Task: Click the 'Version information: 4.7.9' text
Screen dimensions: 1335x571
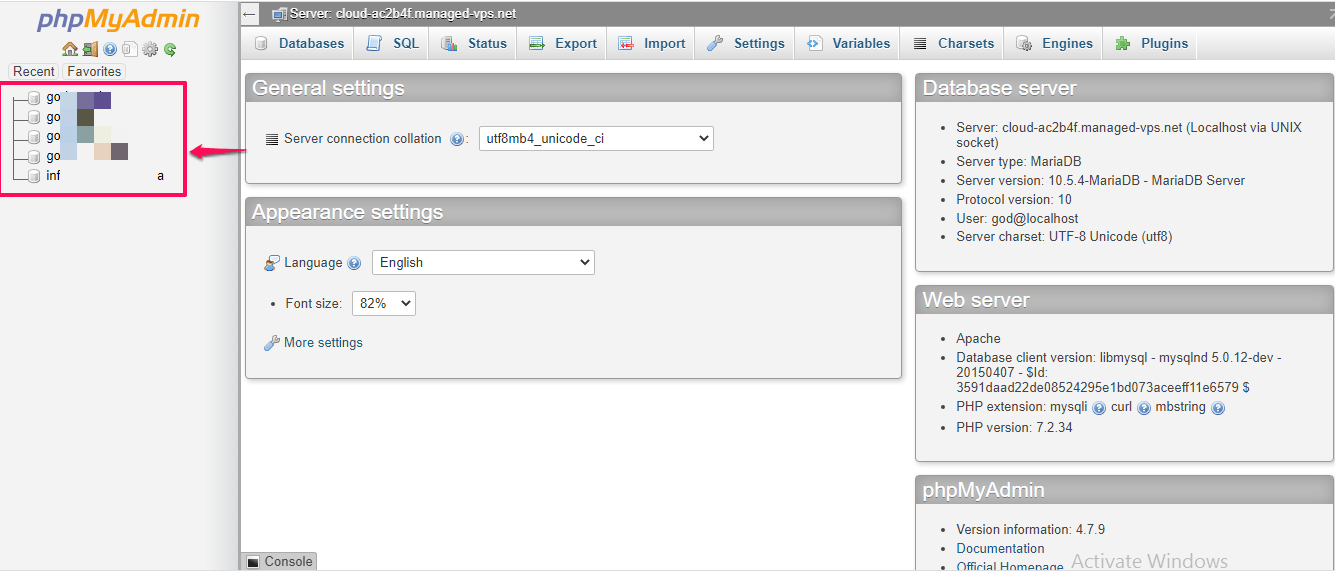Action: 1030,529
